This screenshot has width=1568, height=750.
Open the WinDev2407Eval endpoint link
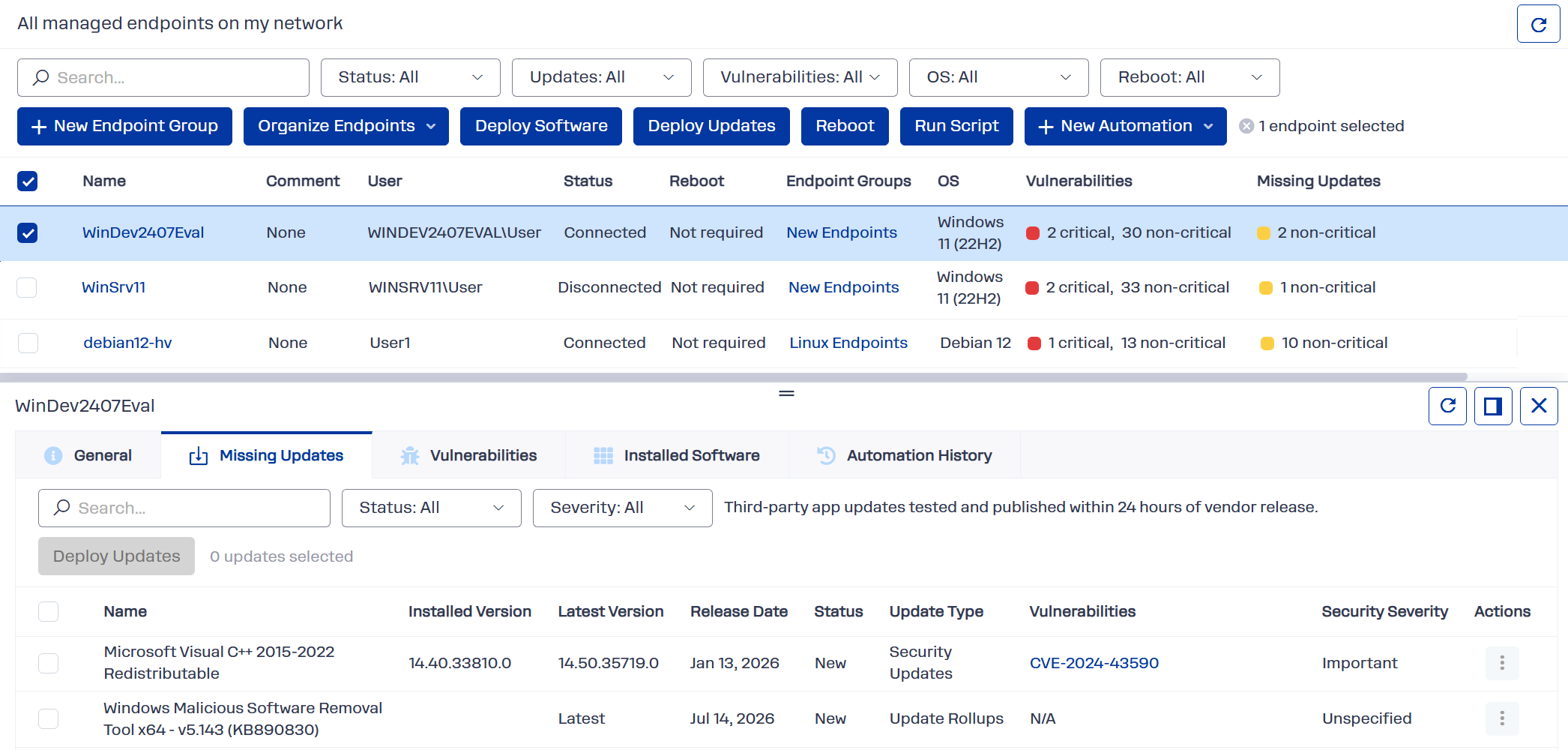point(143,233)
